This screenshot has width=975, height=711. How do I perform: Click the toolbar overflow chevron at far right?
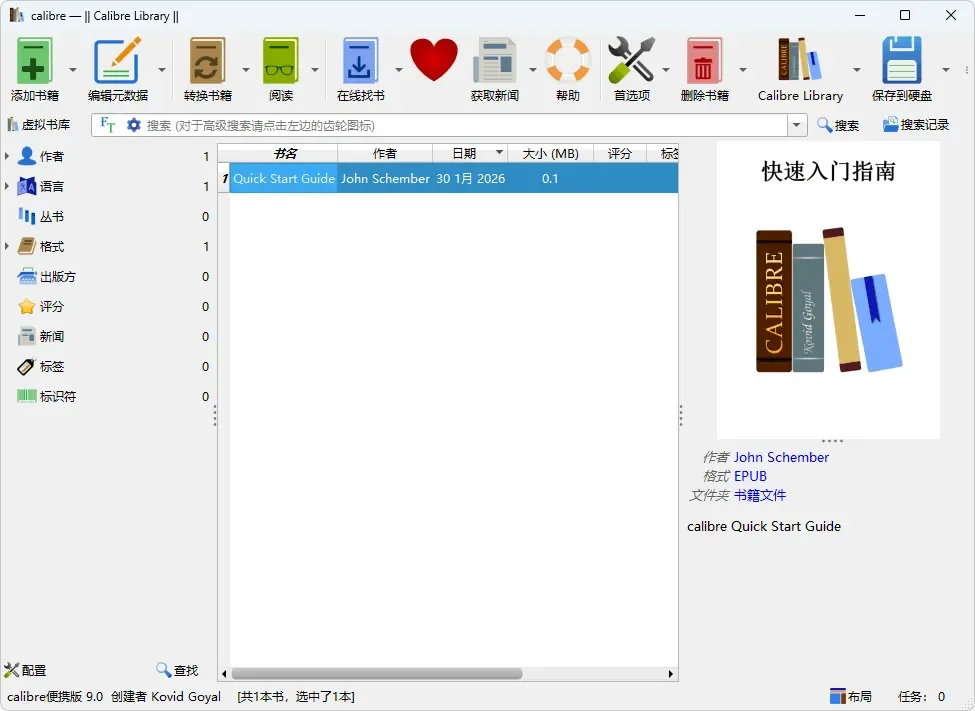[966, 70]
